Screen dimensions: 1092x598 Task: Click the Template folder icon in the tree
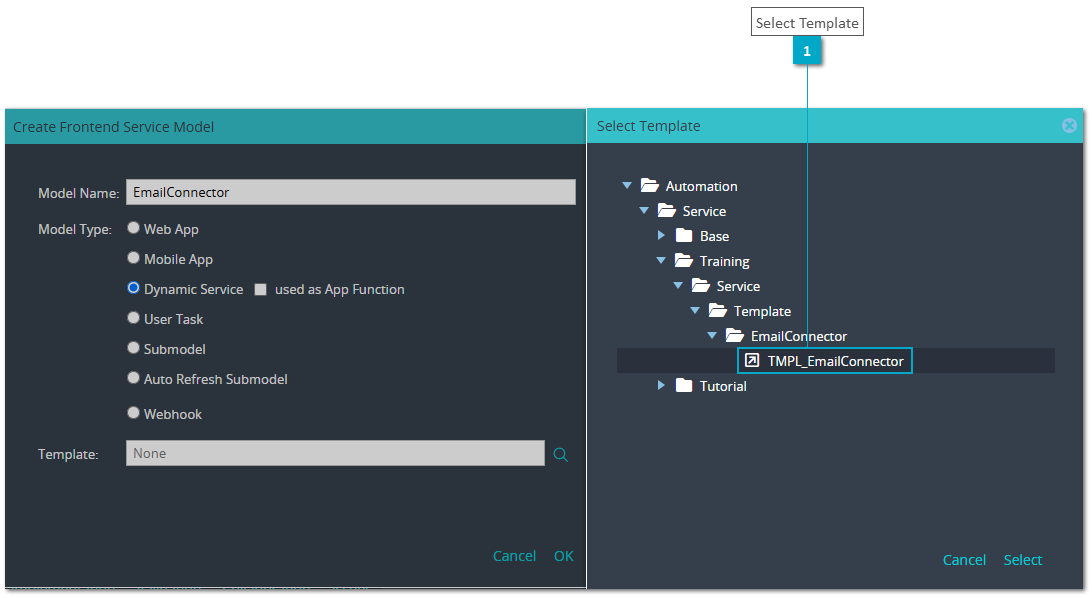point(718,311)
